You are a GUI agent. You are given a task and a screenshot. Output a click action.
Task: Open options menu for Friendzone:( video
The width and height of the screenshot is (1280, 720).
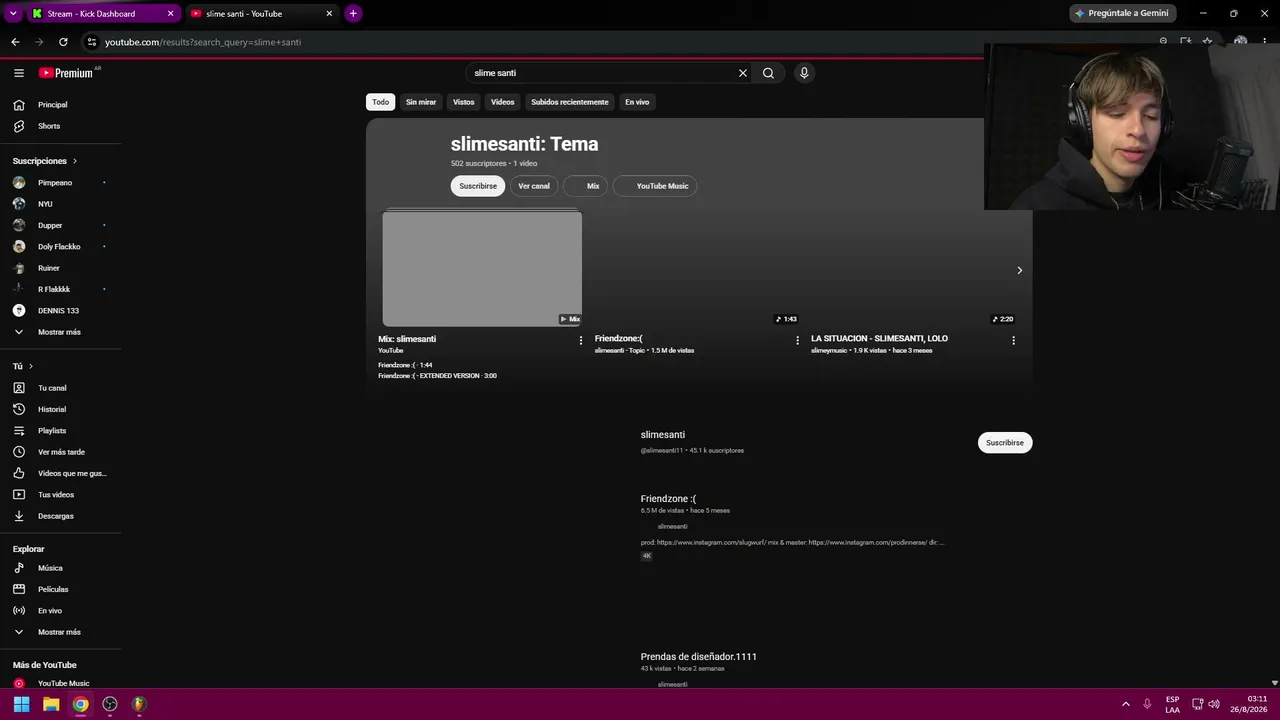click(797, 340)
